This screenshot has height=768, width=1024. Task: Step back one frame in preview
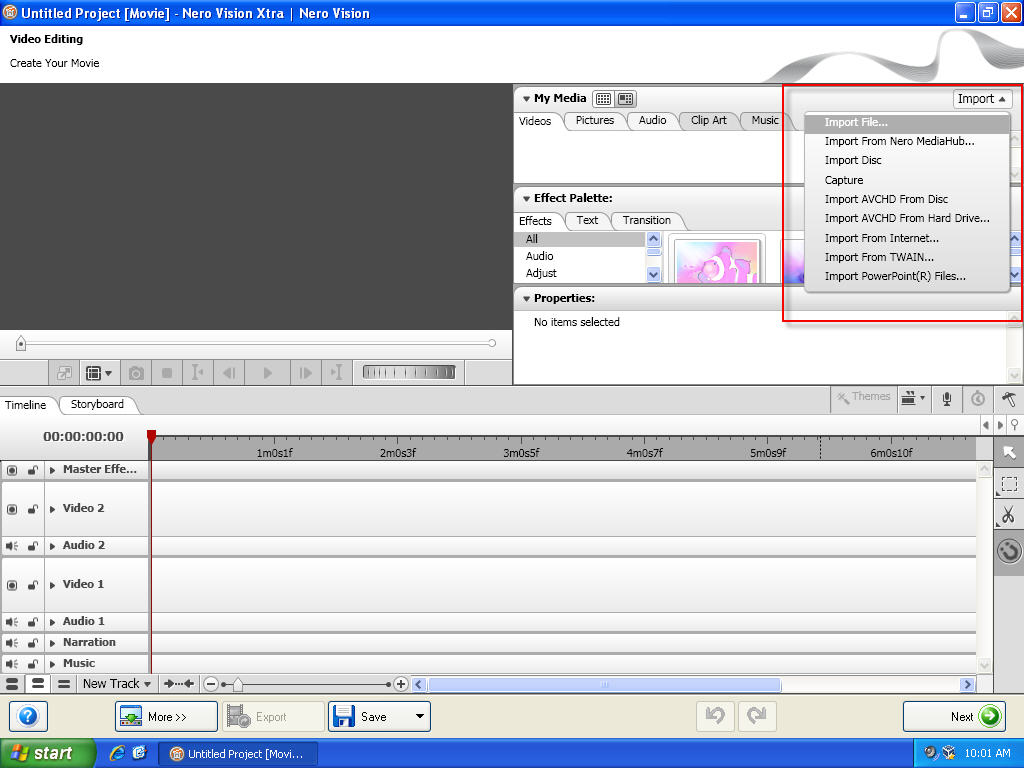229,373
